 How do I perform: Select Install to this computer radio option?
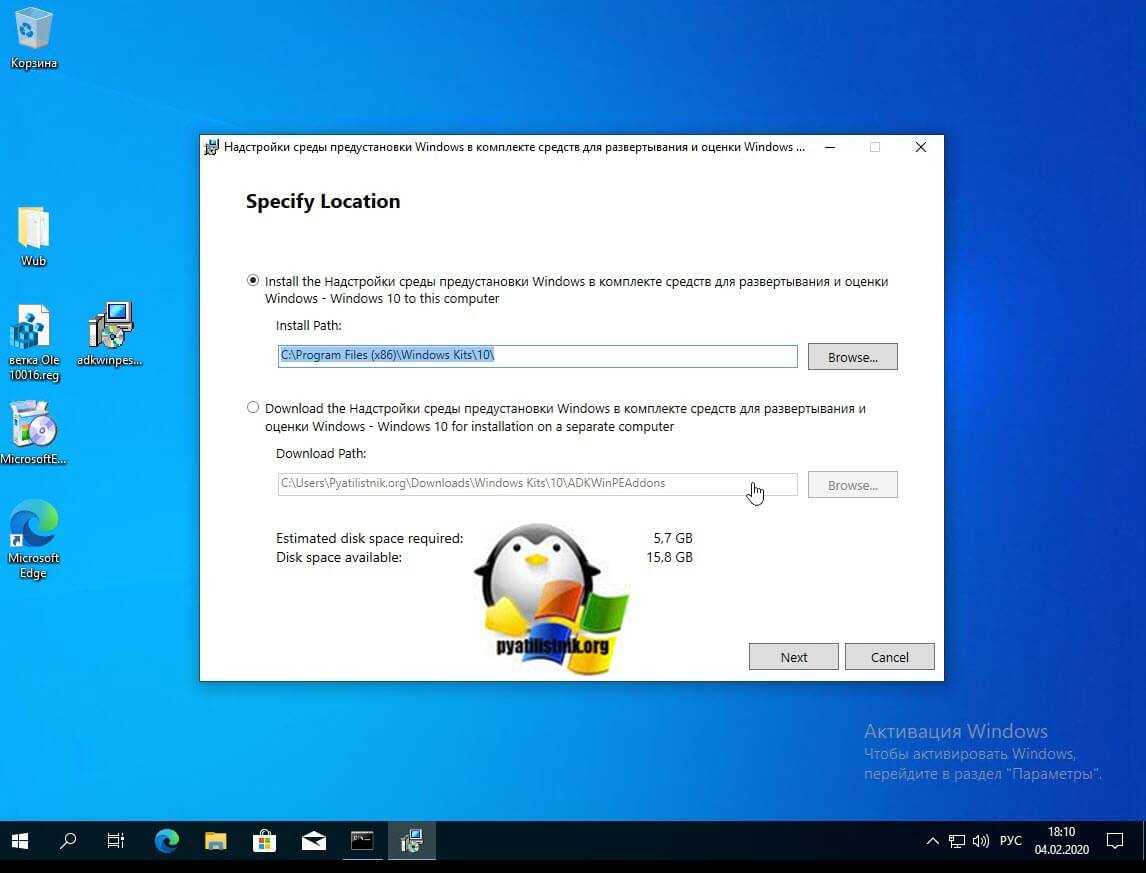(x=253, y=281)
